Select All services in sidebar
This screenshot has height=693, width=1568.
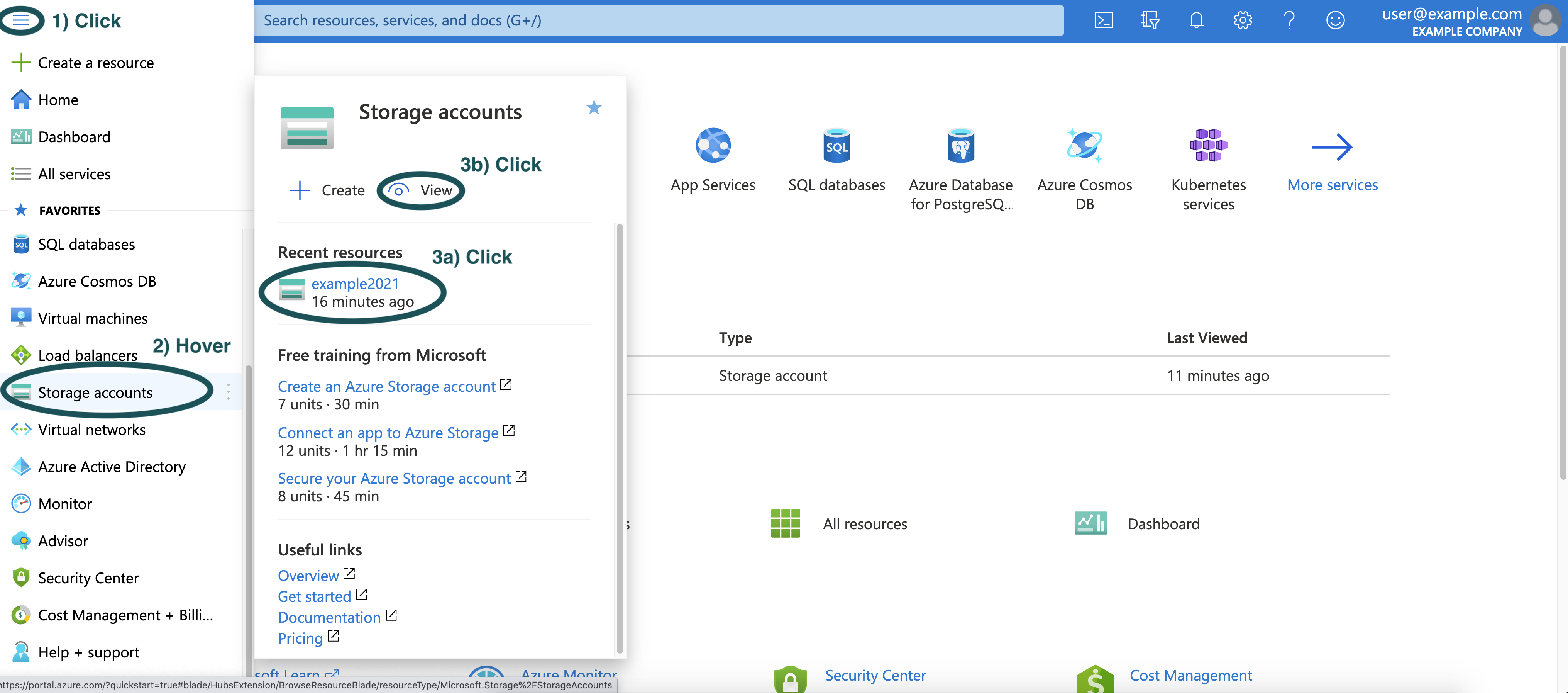pos(74,174)
